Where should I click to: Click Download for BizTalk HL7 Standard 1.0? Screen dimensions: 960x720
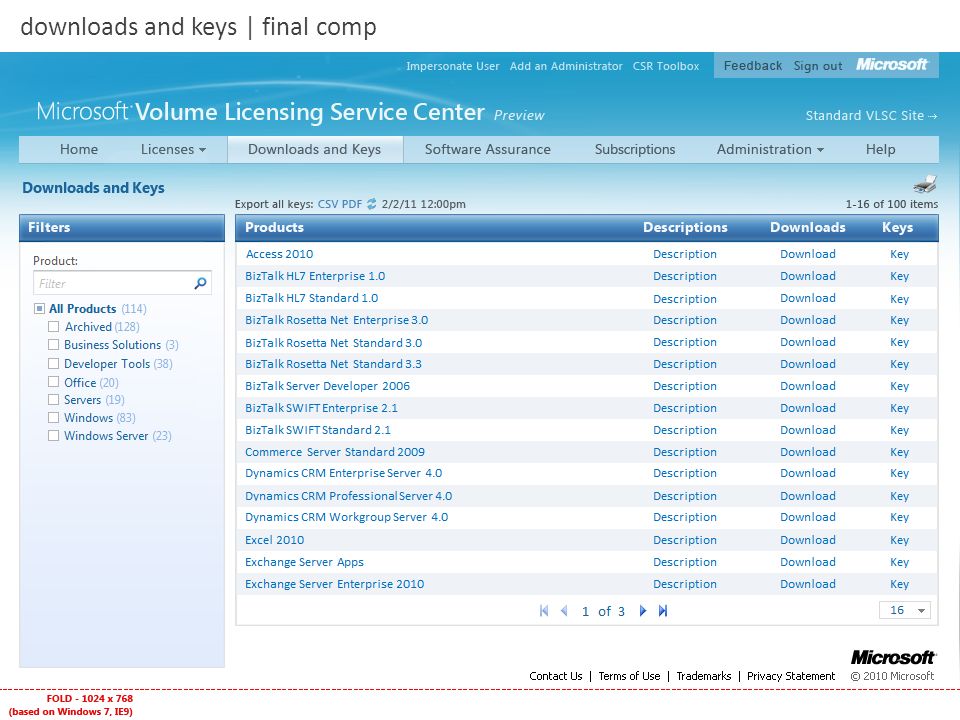point(808,298)
